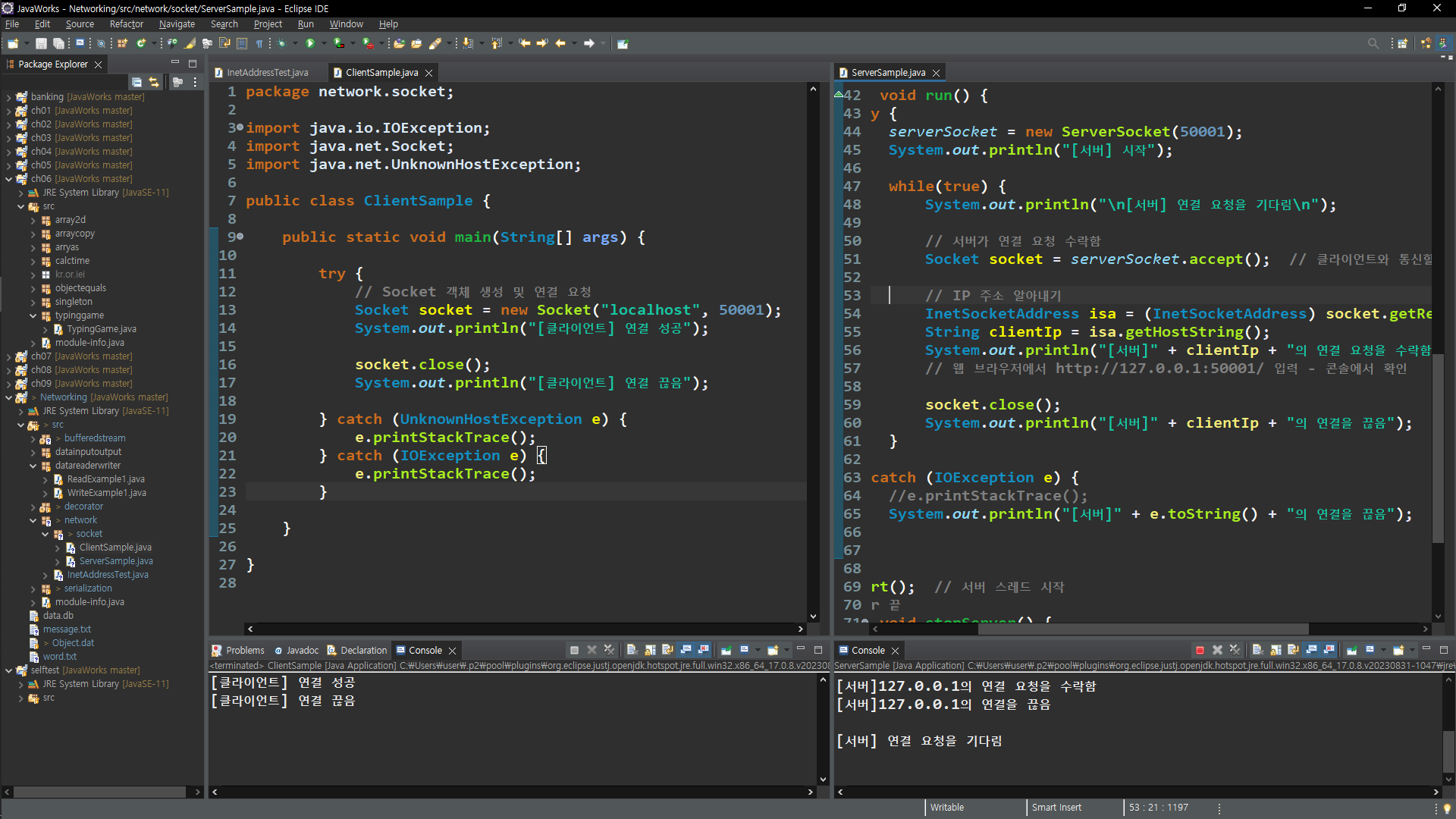Toggle Link with Editor in Package Explorer
The height and width of the screenshot is (819, 1456).
(x=154, y=82)
